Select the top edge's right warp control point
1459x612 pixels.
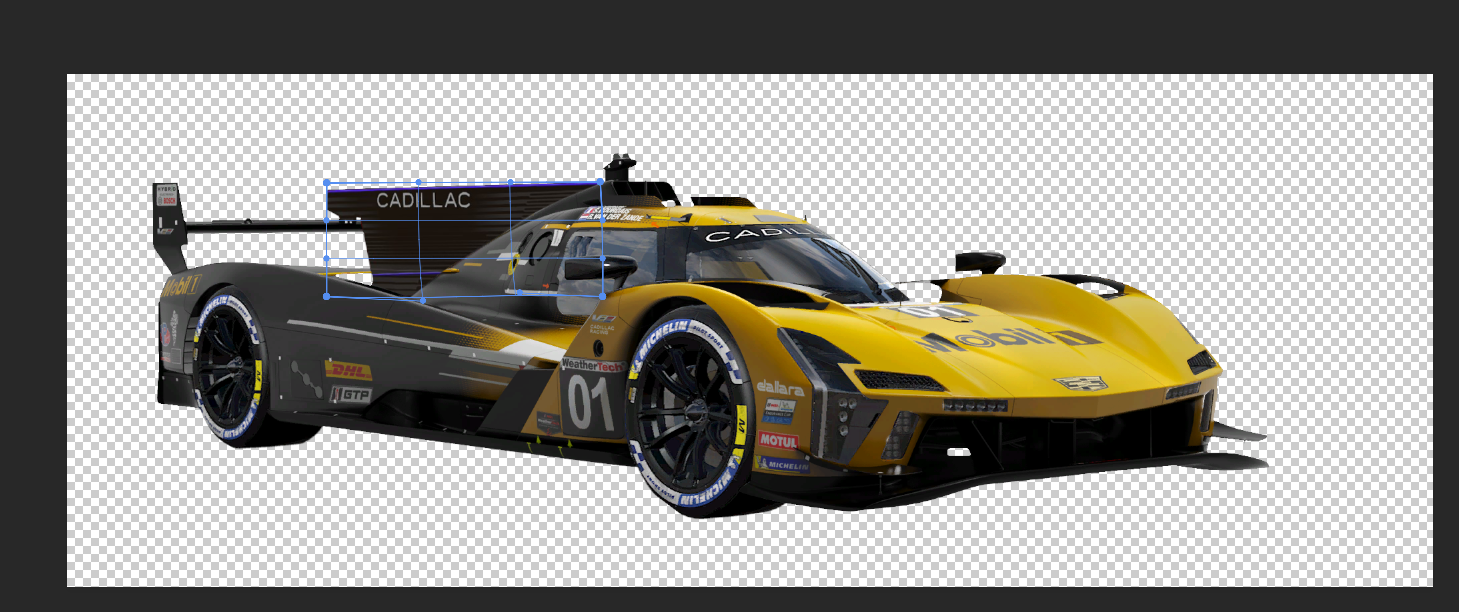point(511,183)
